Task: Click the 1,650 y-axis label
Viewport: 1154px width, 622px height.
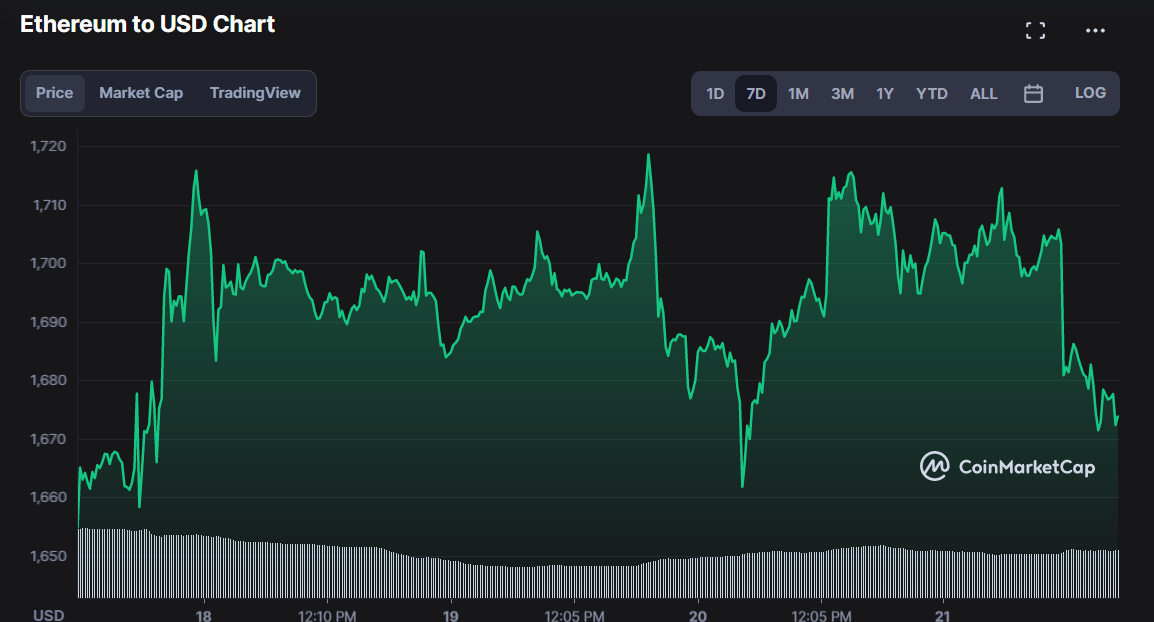Action: pyautogui.click(x=49, y=556)
